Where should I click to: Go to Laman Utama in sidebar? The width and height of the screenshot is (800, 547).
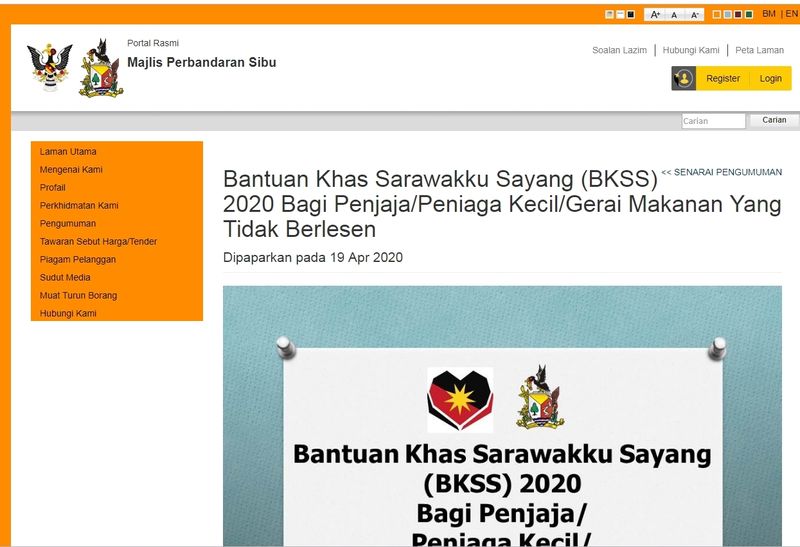[68, 152]
